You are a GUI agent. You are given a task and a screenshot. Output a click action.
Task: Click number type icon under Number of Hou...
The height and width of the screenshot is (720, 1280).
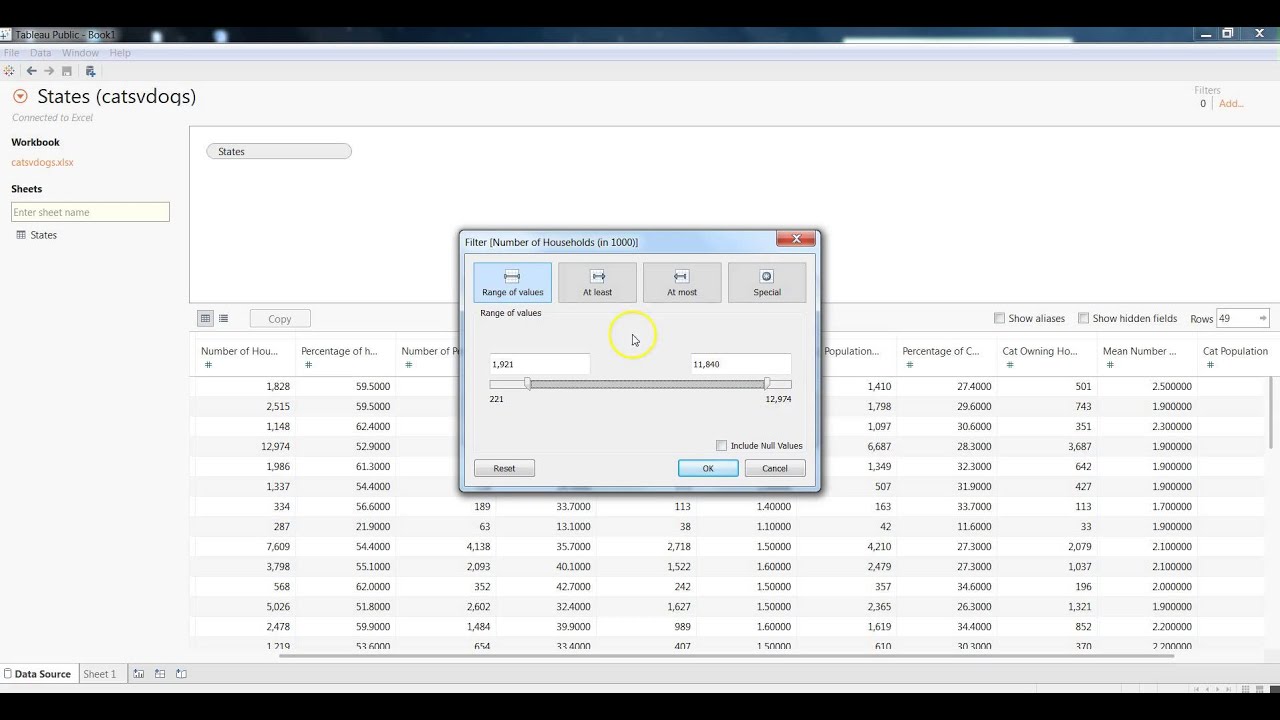point(208,365)
